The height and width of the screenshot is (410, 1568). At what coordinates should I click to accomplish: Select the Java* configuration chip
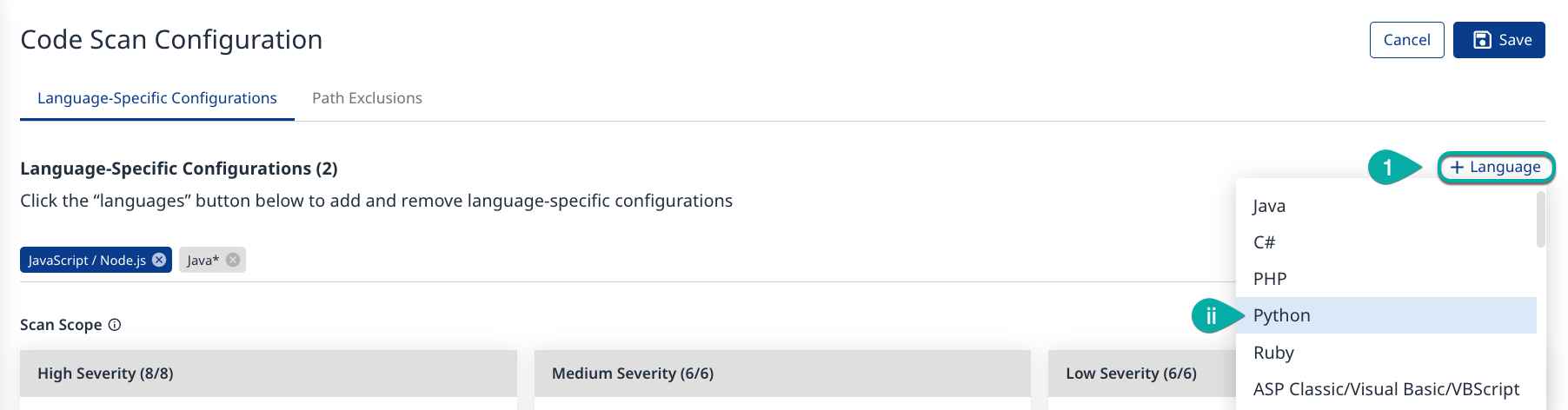point(203,260)
